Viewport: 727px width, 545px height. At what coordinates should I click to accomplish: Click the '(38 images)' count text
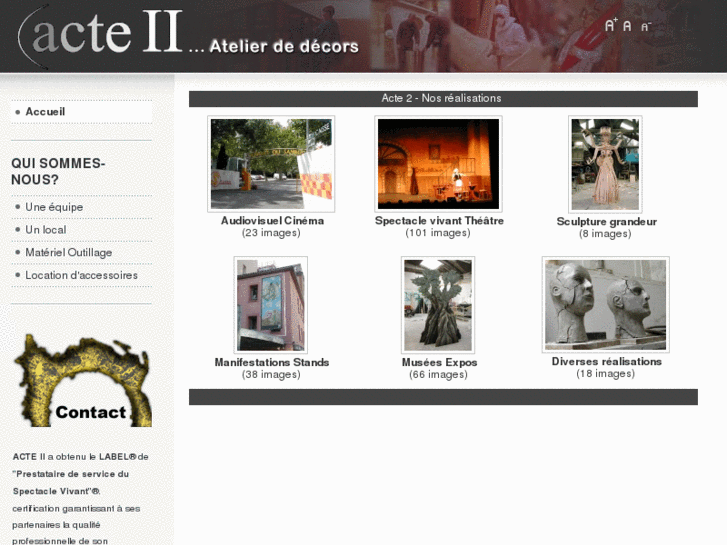(x=271, y=374)
